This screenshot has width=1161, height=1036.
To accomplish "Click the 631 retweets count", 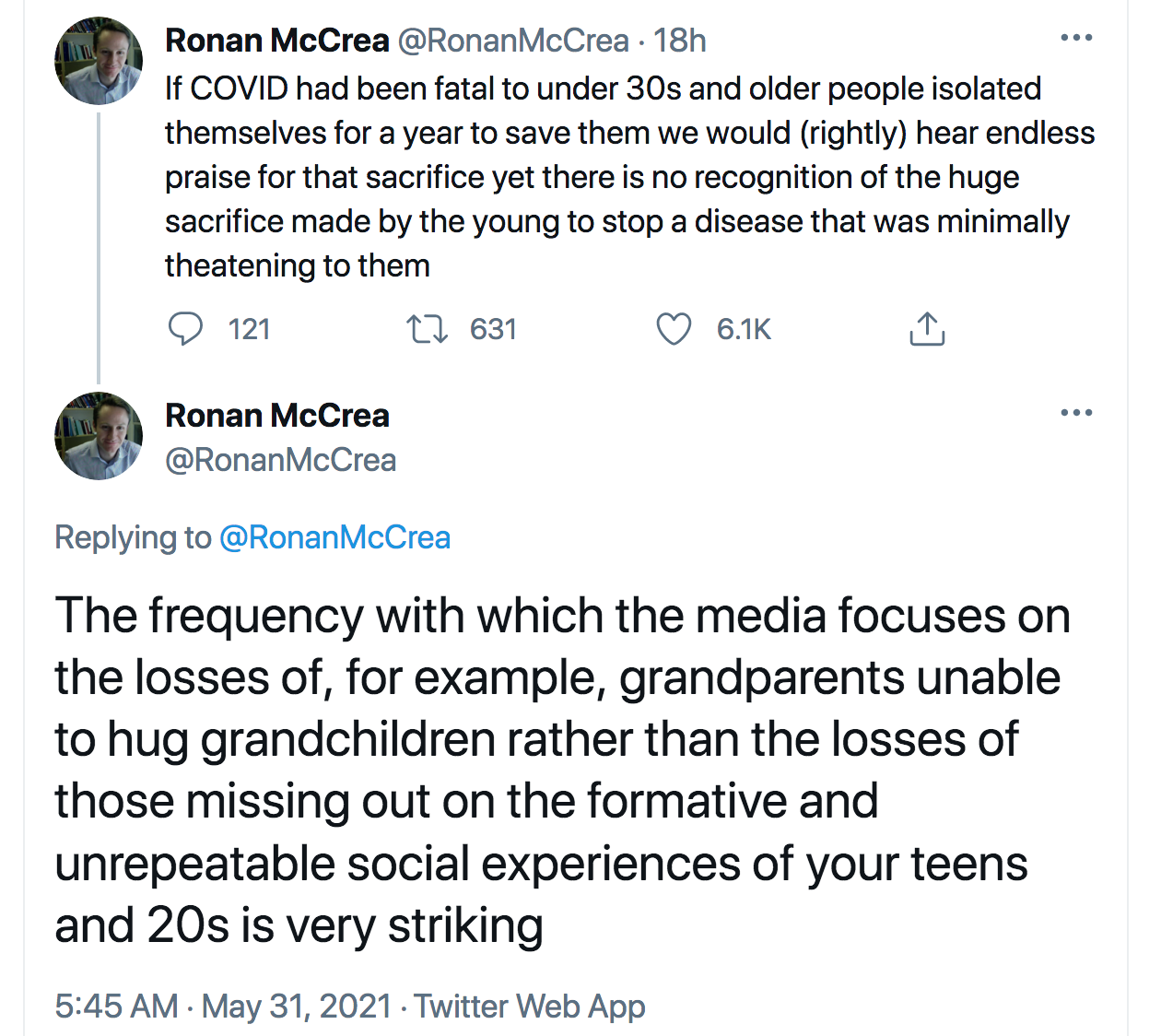I will pyautogui.click(x=493, y=329).
